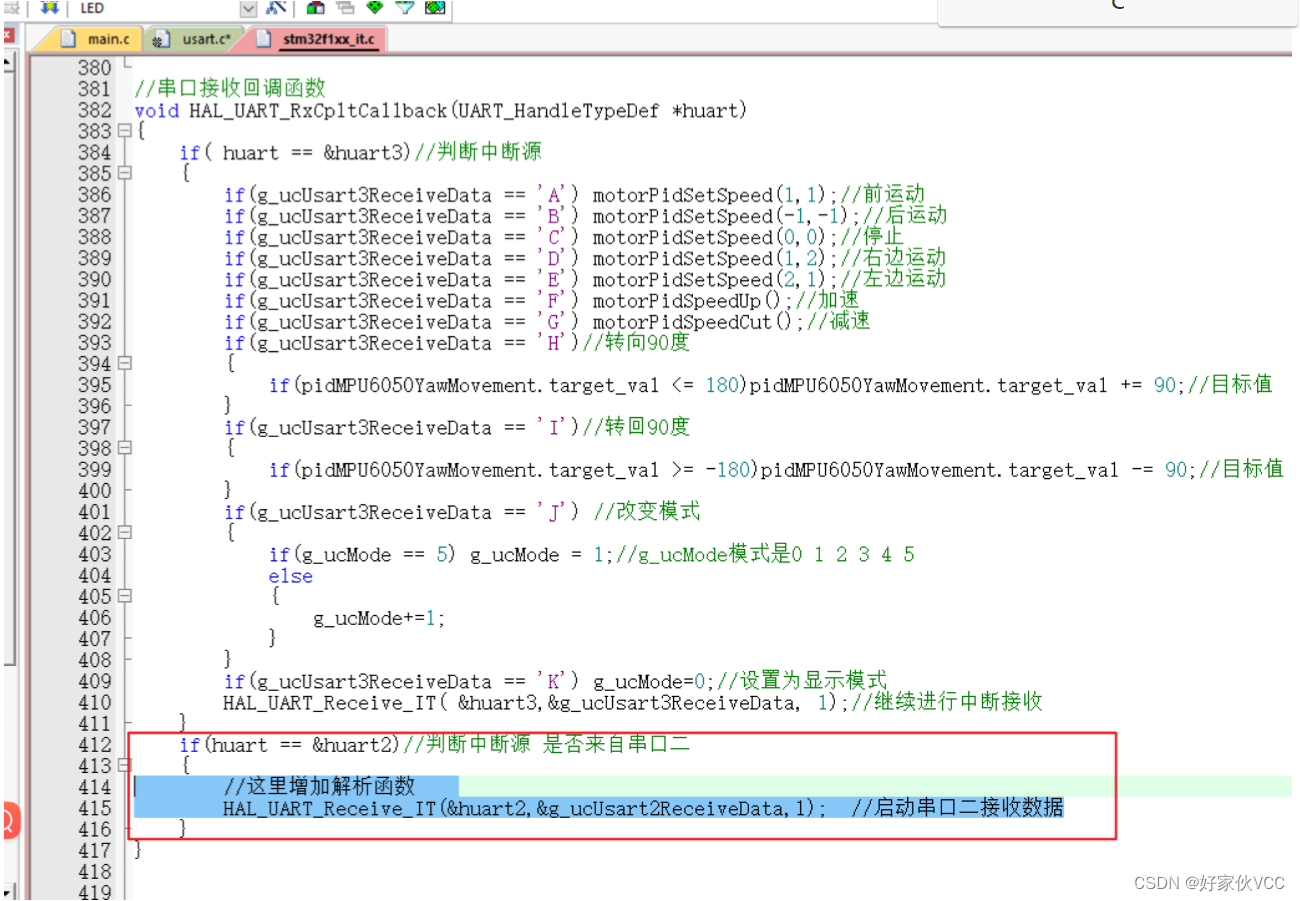Image resolution: width=1300 pixels, height=901 pixels.
Task: Click HAL_UART_Receive_IT with &huart2 on line 415
Action: pos(524,809)
